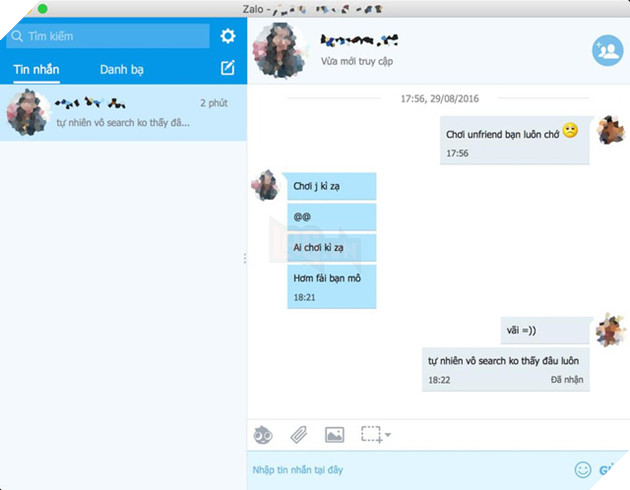This screenshot has height=490, width=630.
Task: Click the sidebar divider collapse handle
Action: click(x=245, y=258)
